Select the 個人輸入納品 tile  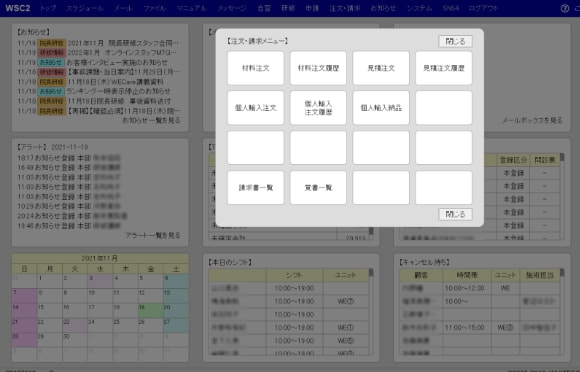pyautogui.click(x=381, y=108)
